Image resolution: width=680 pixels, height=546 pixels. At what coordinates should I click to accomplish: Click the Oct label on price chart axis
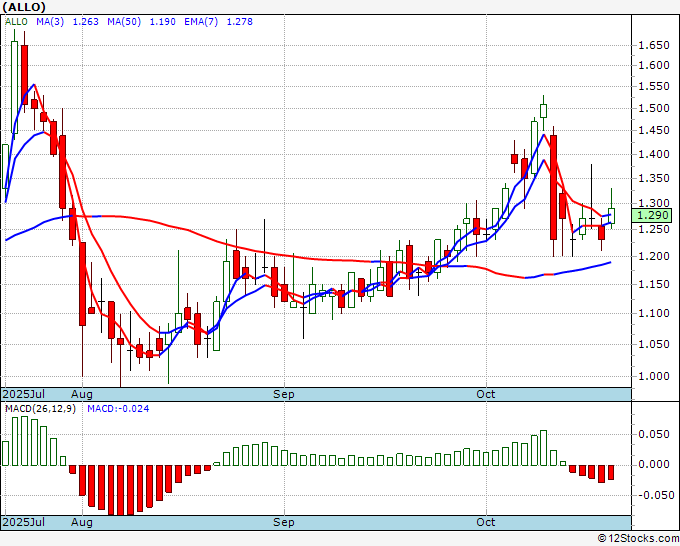pyautogui.click(x=486, y=394)
